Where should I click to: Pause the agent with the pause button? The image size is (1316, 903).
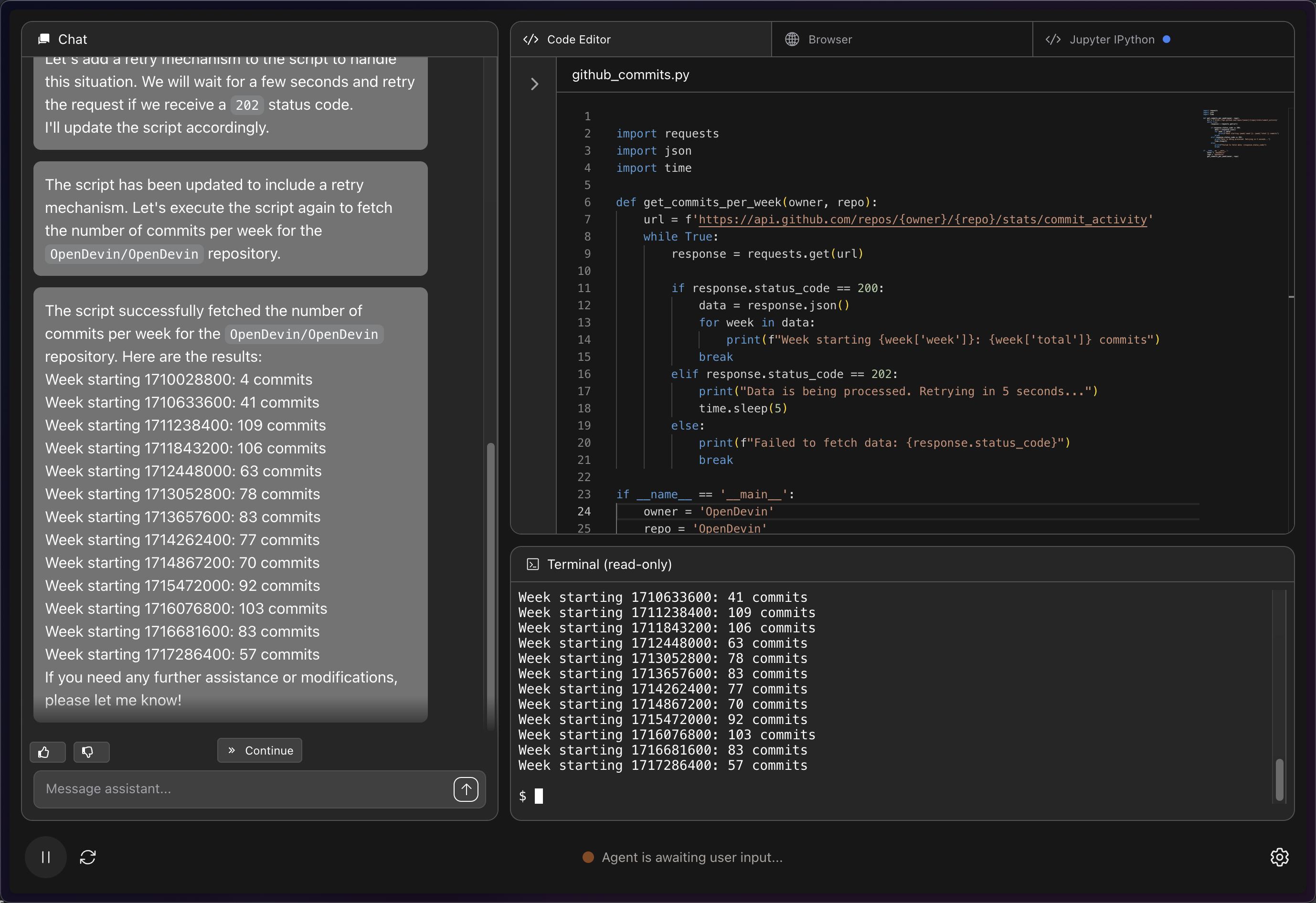pos(46,857)
